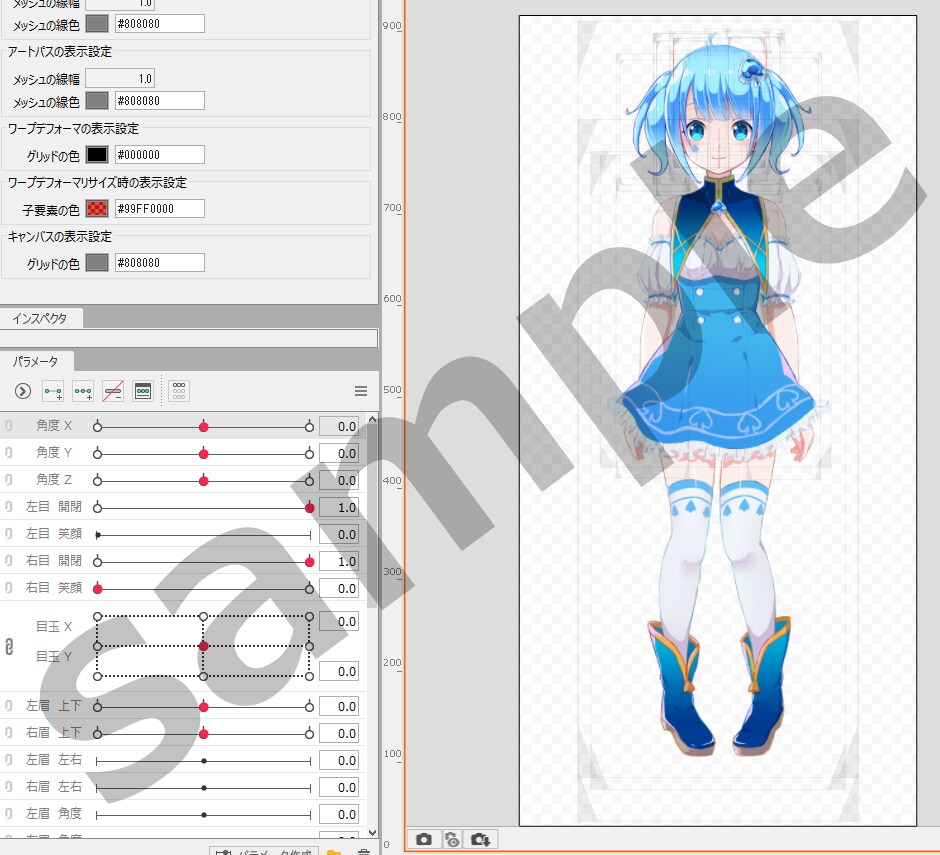Screen dimensions: 940x855
Task: Click the #000000 hex color field
Action: pos(159,155)
